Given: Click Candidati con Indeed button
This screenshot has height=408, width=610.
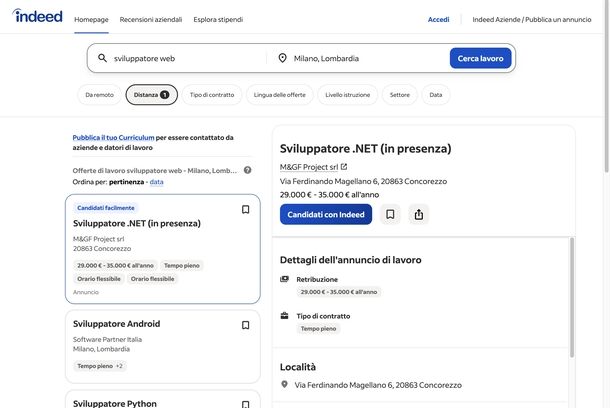Looking at the screenshot, I should [x=326, y=214].
